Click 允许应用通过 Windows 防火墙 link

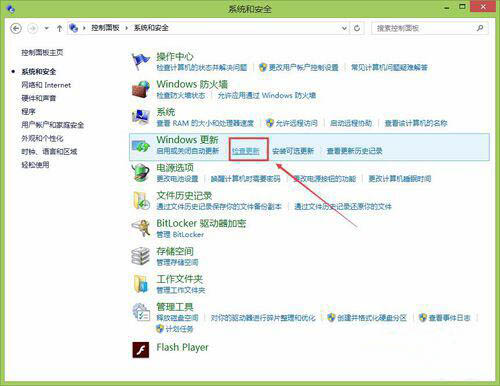click(267, 95)
